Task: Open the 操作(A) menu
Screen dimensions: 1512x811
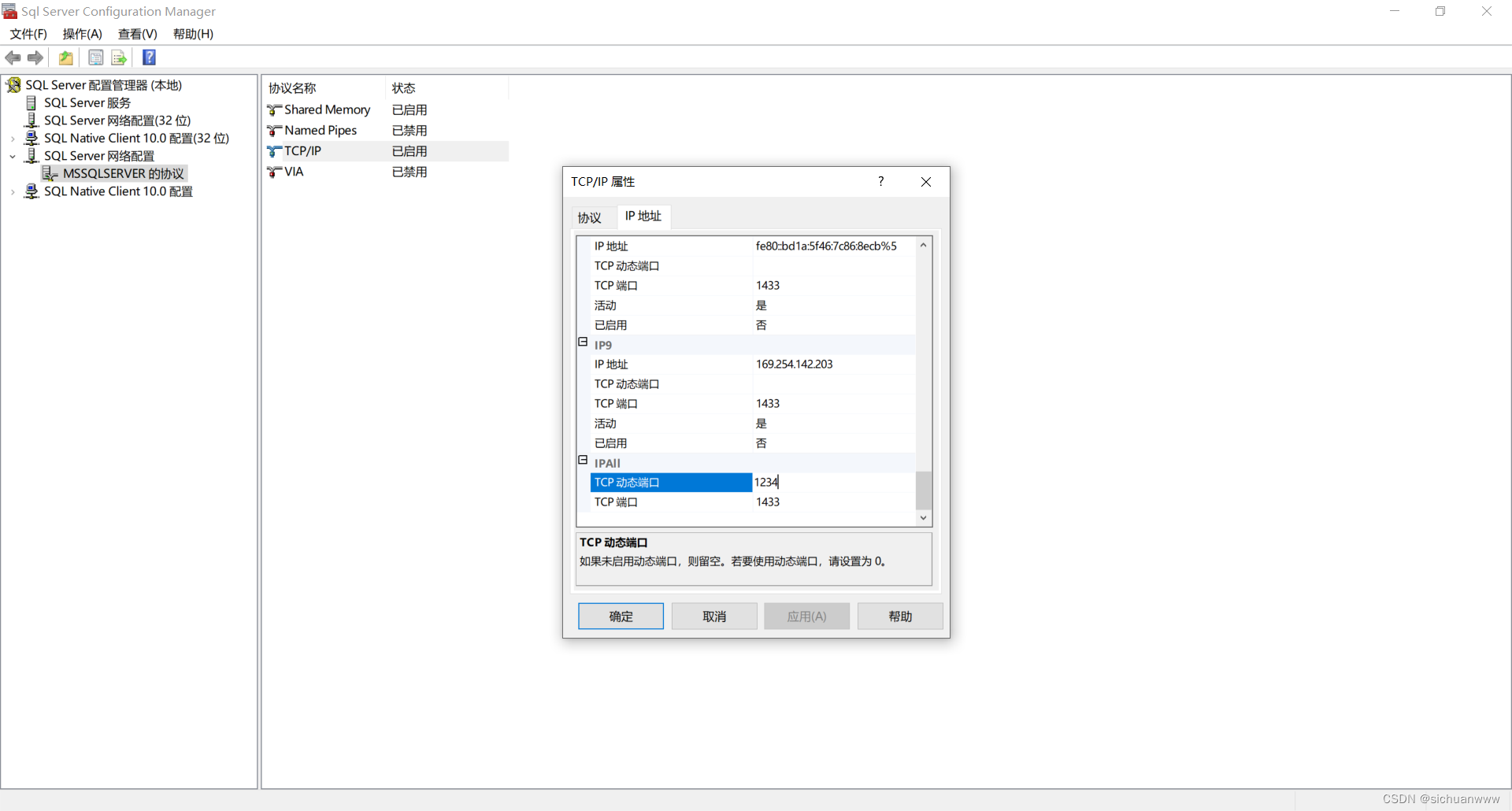Action: point(83,34)
